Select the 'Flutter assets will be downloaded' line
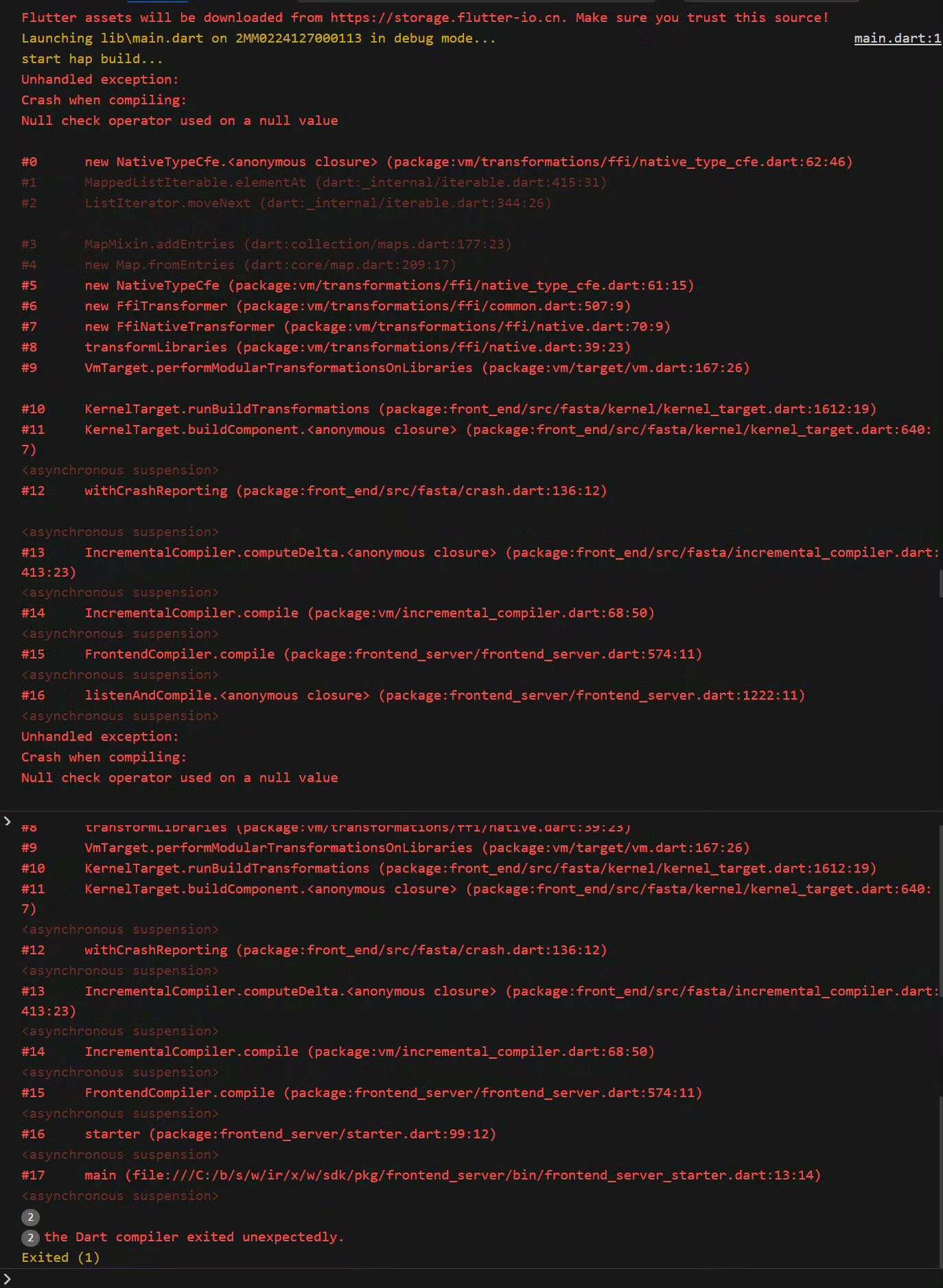Image resolution: width=943 pixels, height=1288 pixels. click(x=425, y=18)
